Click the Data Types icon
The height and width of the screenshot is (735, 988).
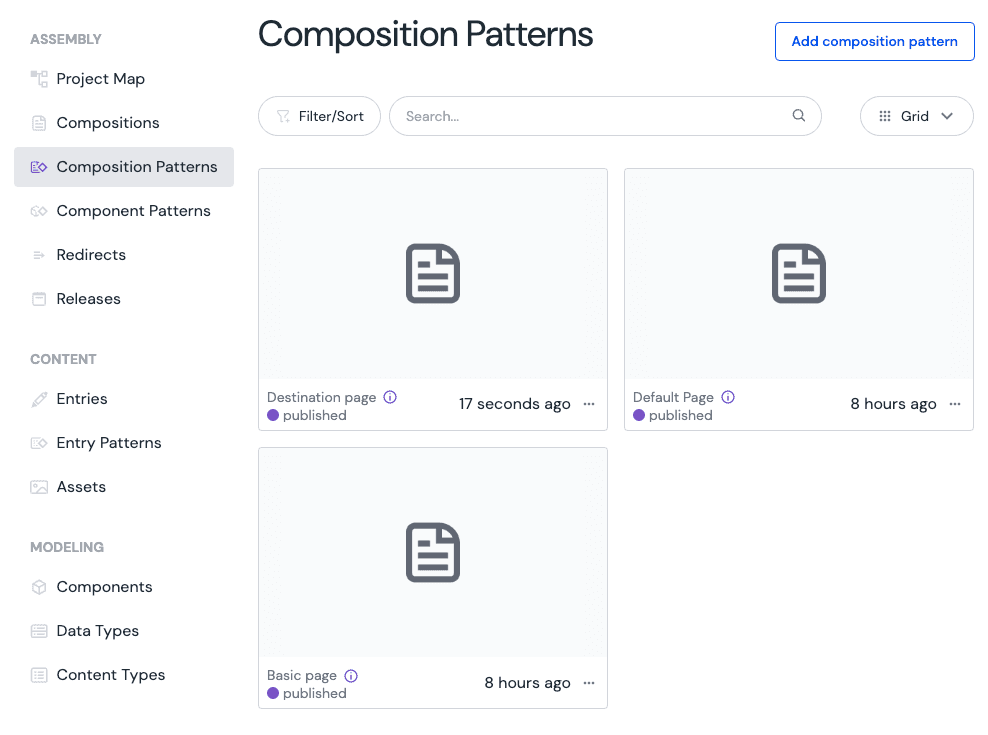pos(38,631)
